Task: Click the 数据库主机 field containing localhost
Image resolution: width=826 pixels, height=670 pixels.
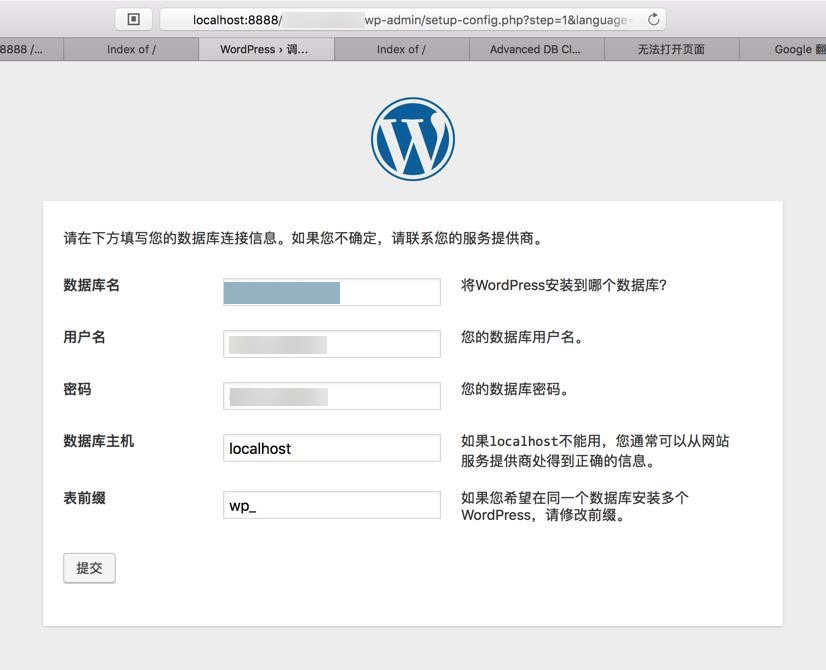Action: 332,448
